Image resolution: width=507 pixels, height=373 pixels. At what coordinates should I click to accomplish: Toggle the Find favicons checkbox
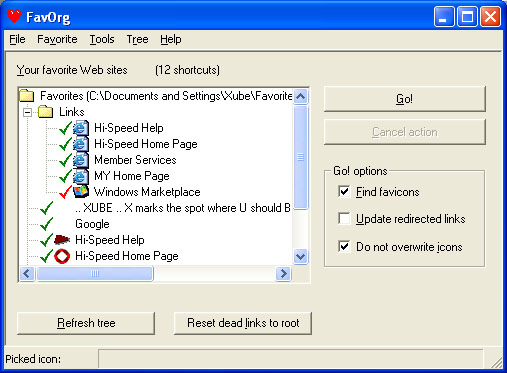pos(344,192)
